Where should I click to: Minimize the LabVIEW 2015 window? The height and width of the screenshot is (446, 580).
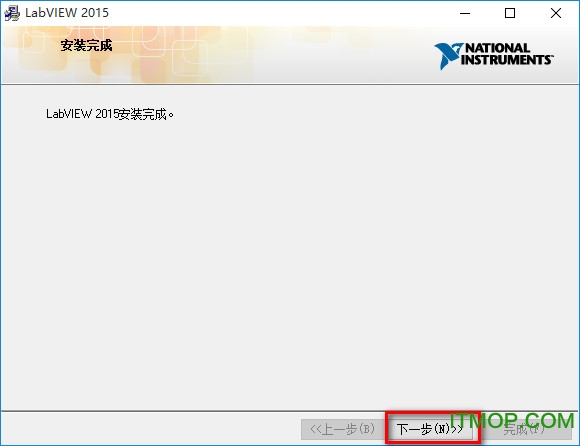[465, 13]
